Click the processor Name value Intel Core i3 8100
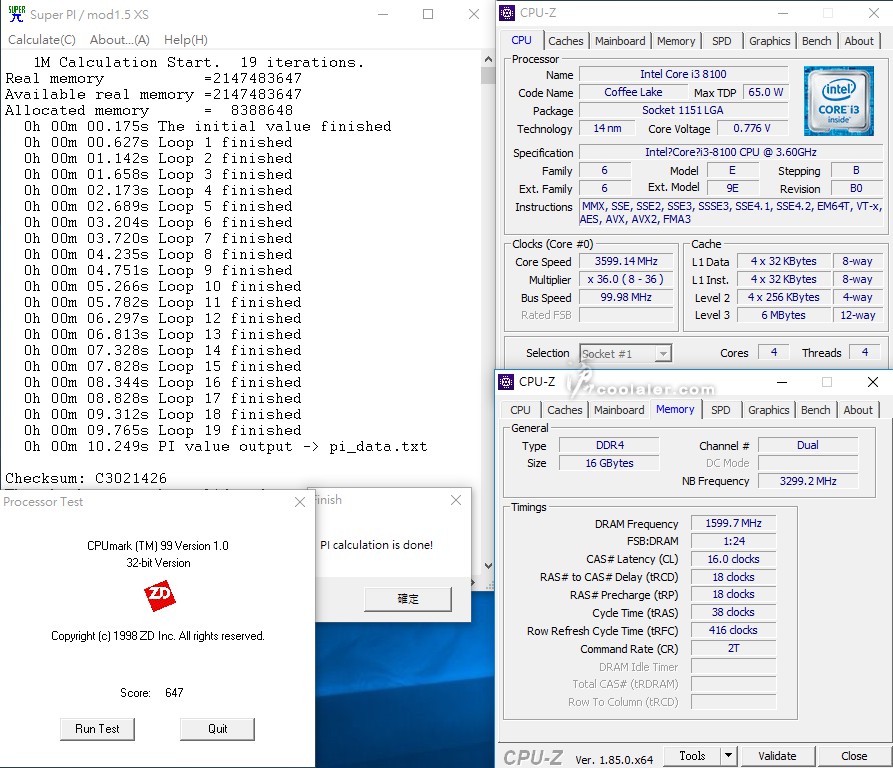This screenshot has width=893, height=768. click(683, 74)
